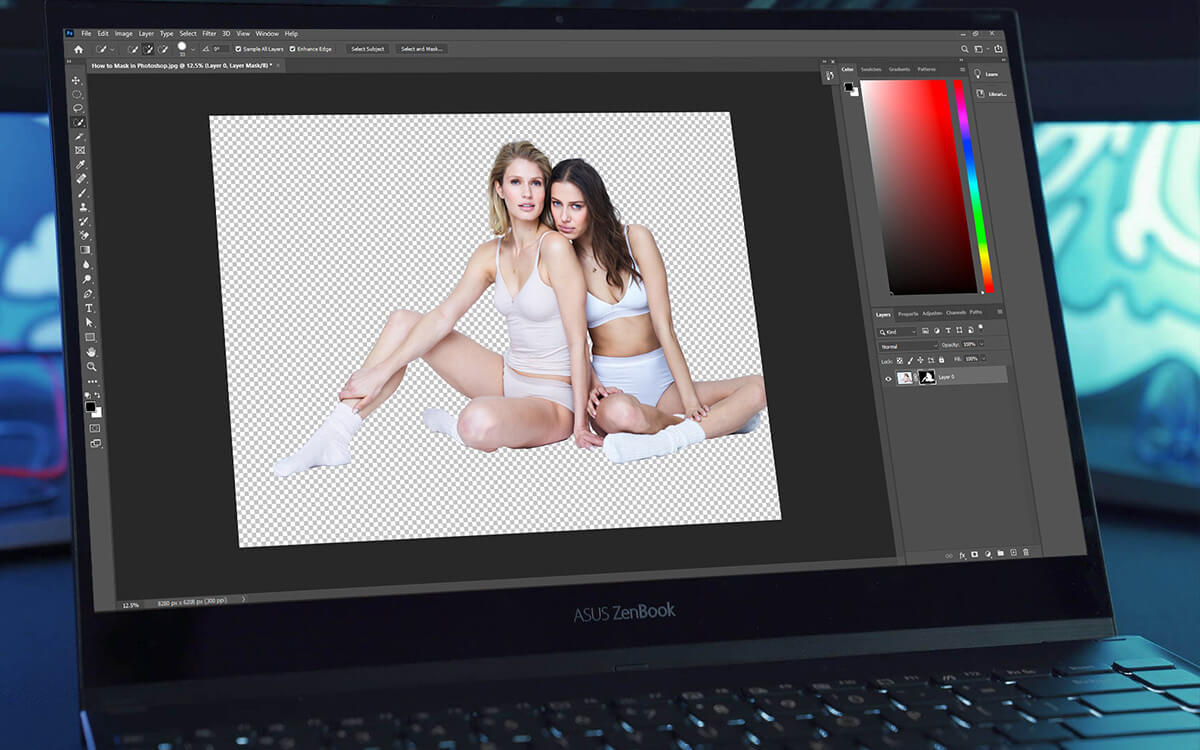Hide the Layer 0 layer
The height and width of the screenshot is (750, 1200).
click(887, 379)
